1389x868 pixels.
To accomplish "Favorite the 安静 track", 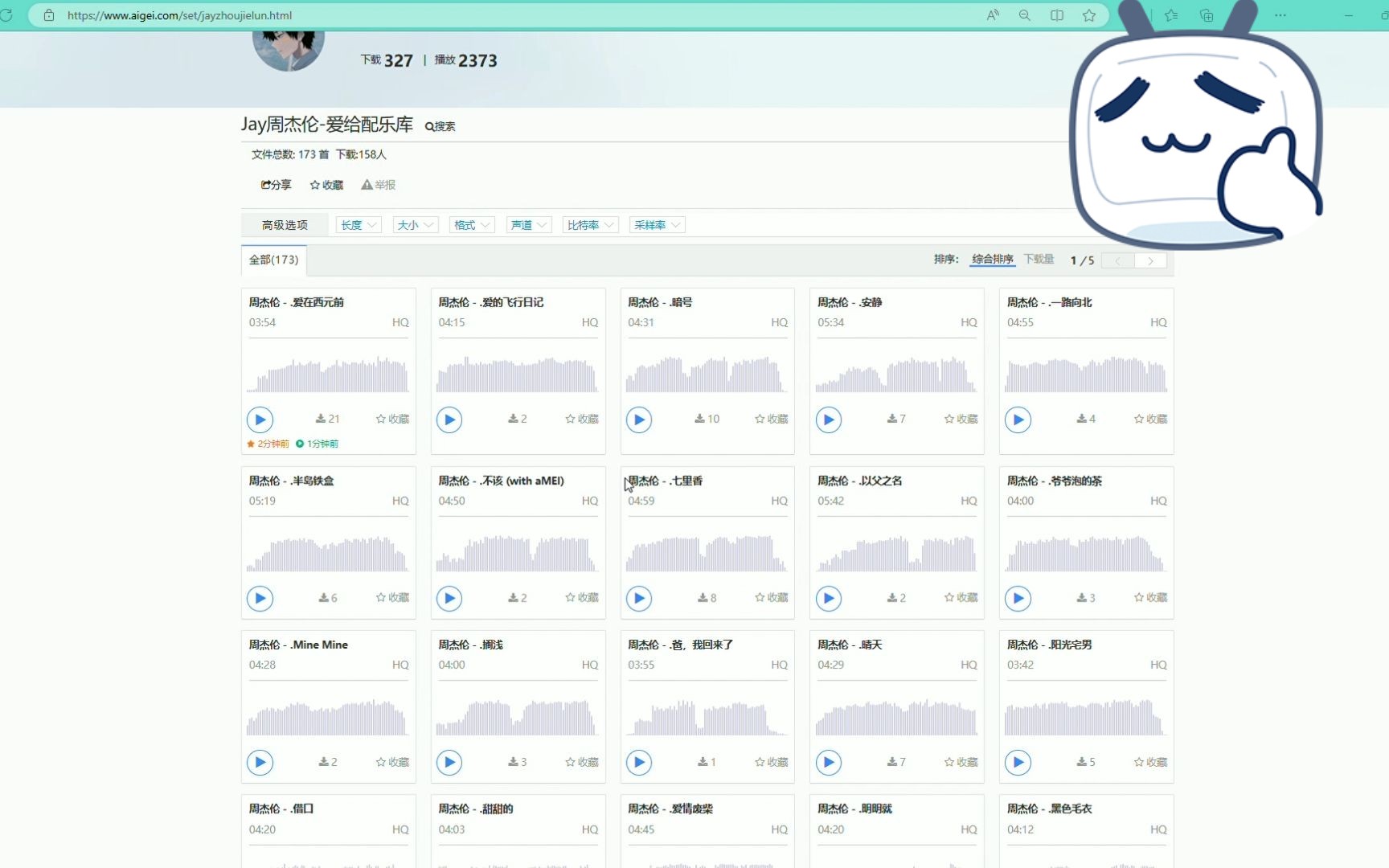I will (961, 419).
